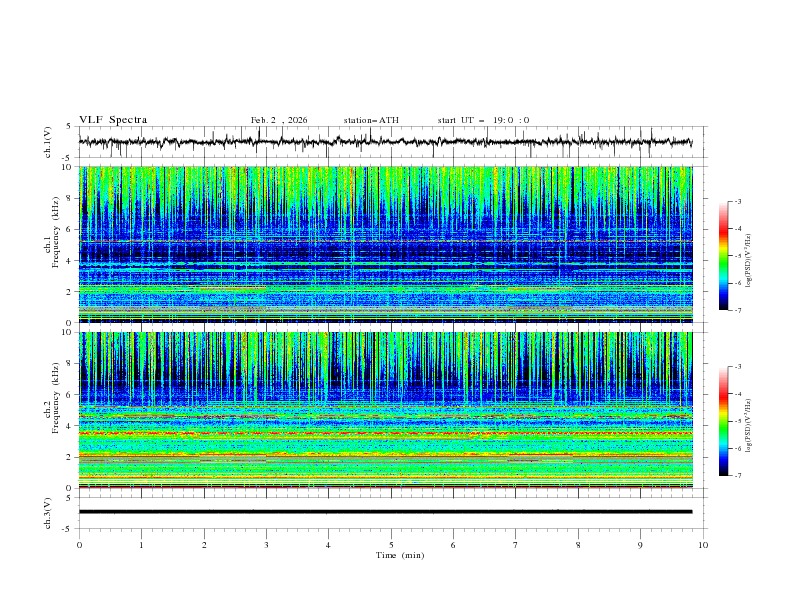Click tick label "8" on the Time (min) axis

[x=578, y=545]
